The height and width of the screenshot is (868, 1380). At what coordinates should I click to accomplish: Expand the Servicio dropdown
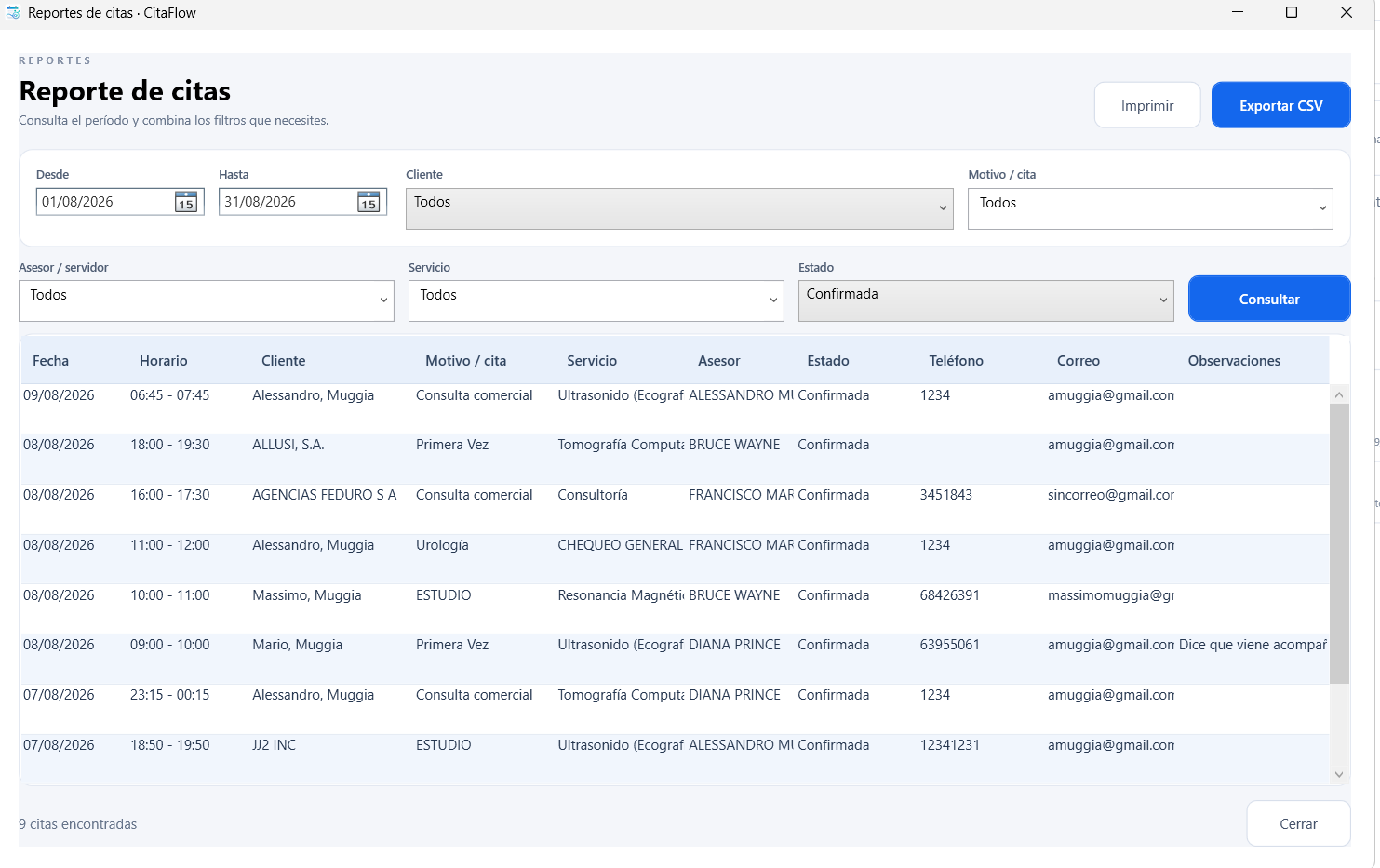tap(596, 300)
